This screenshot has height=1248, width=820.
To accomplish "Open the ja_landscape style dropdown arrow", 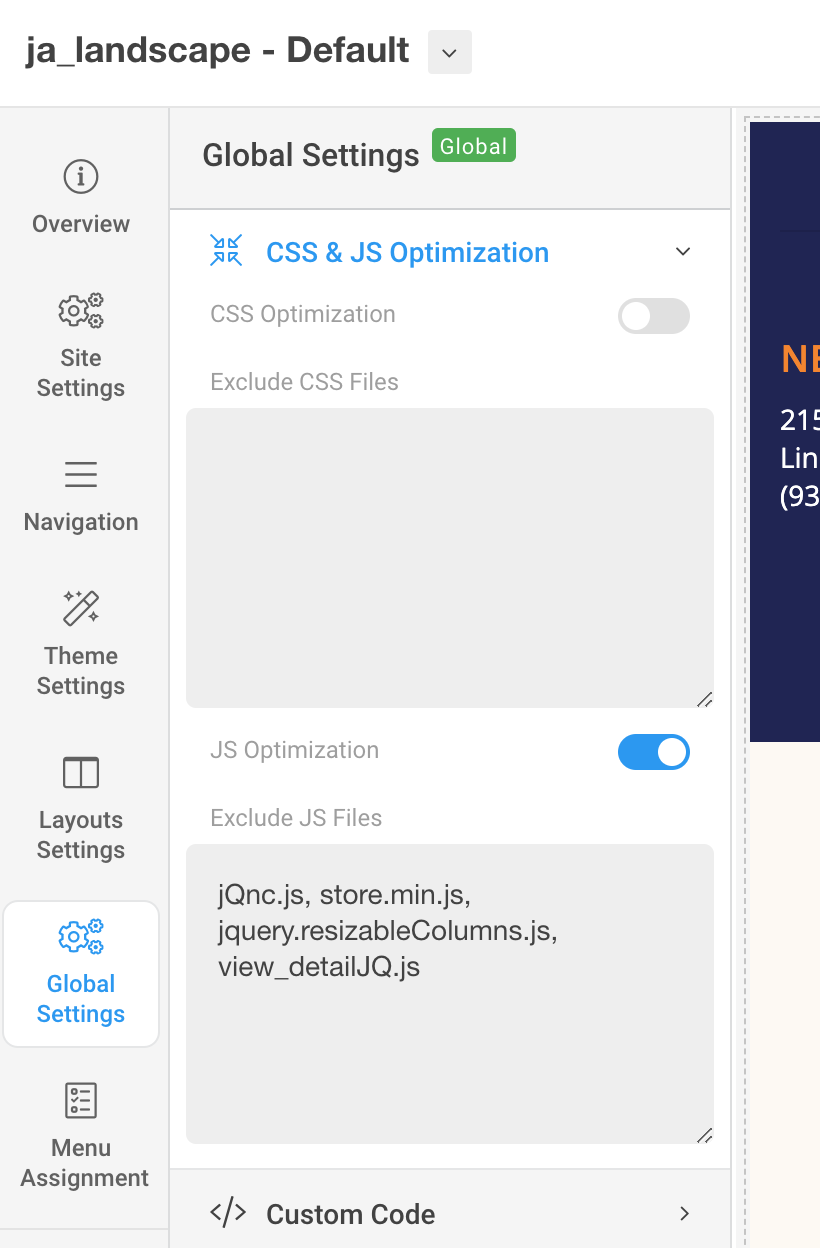I will coord(449,52).
